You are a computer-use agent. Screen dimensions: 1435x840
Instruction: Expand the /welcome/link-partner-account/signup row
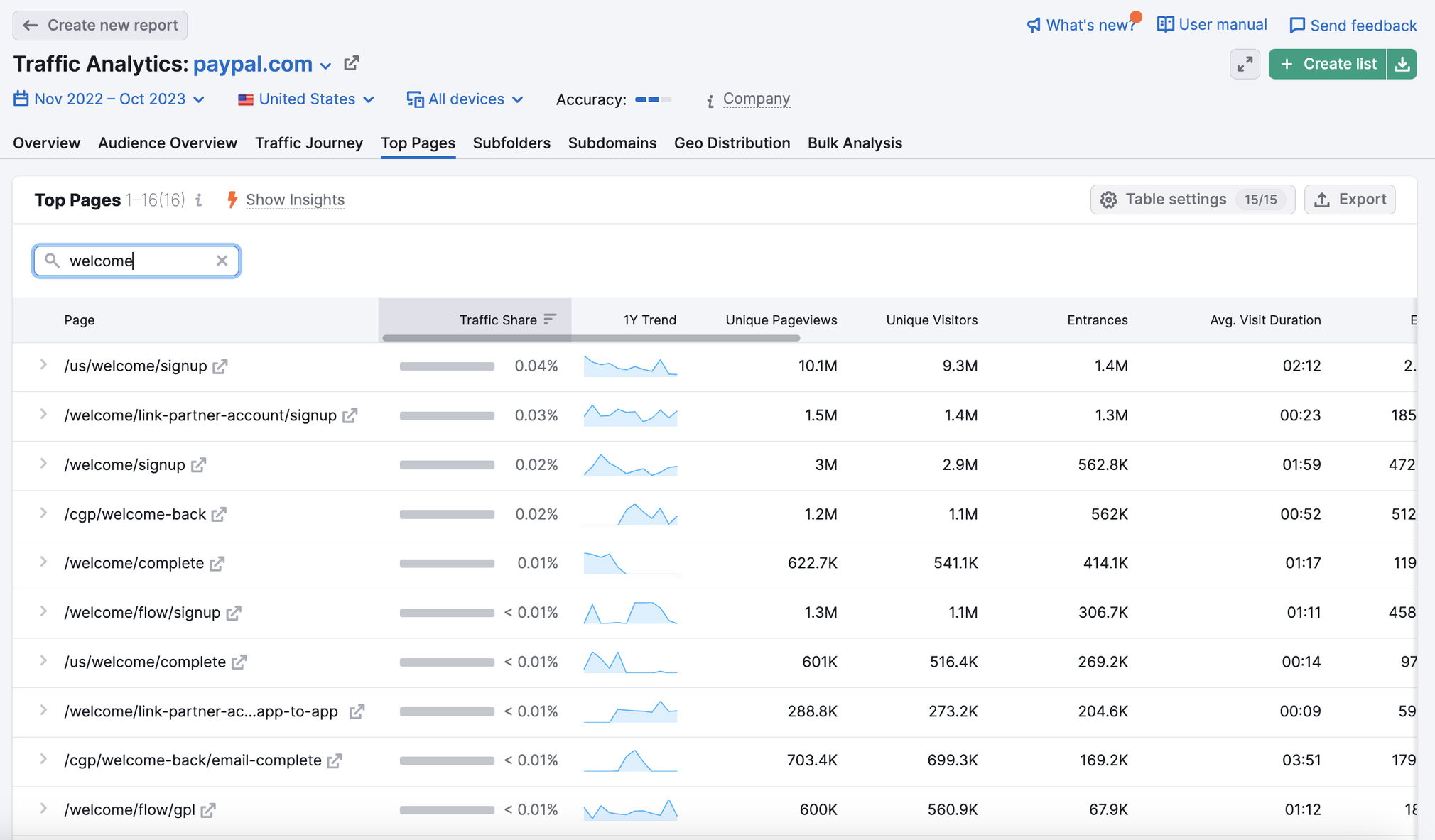[43, 414]
